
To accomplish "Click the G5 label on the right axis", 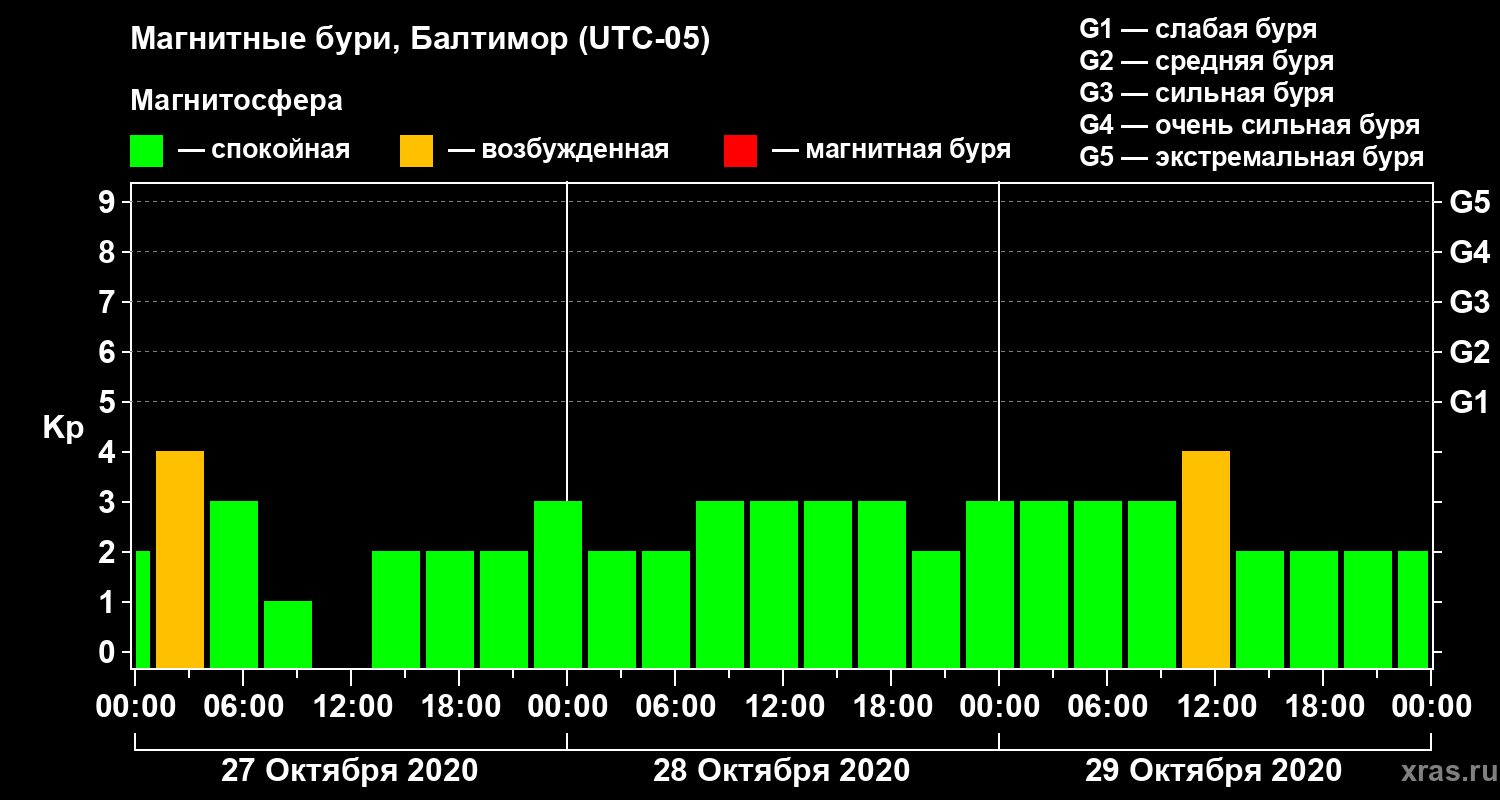I will pyautogui.click(x=1469, y=203).
